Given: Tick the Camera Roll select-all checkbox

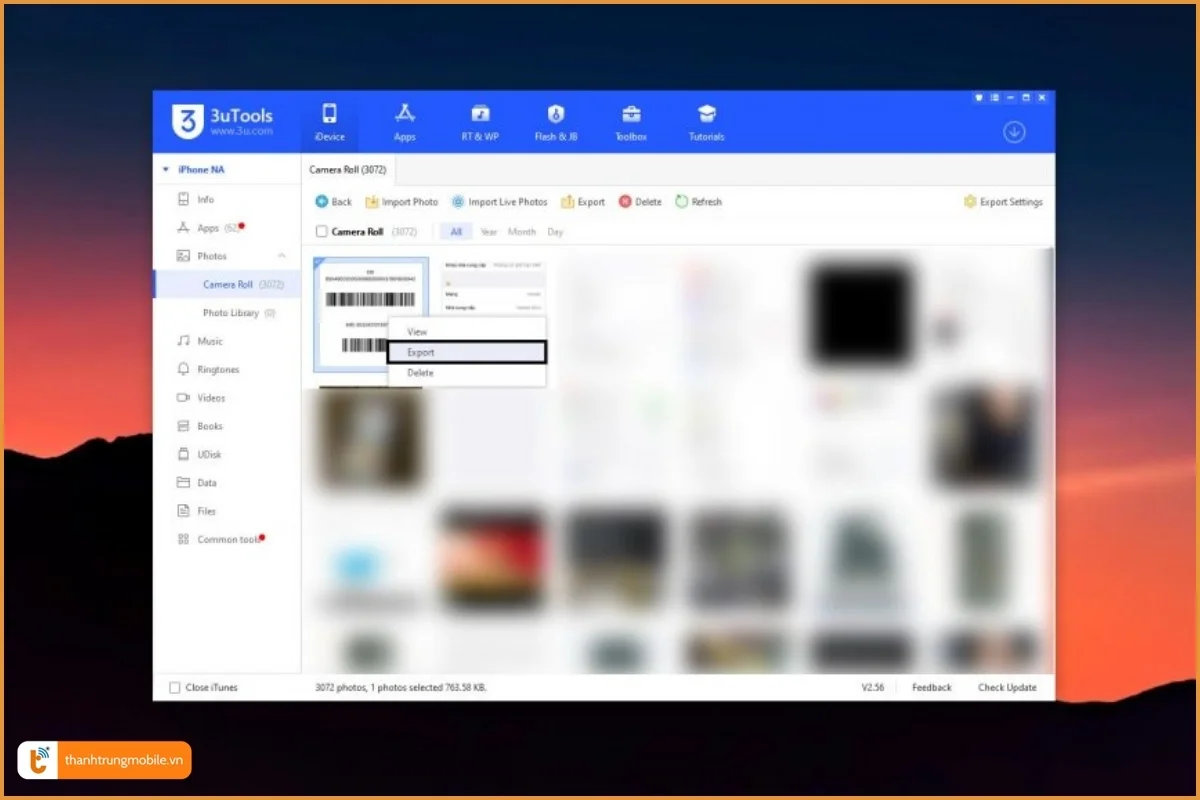Looking at the screenshot, I should 321,231.
